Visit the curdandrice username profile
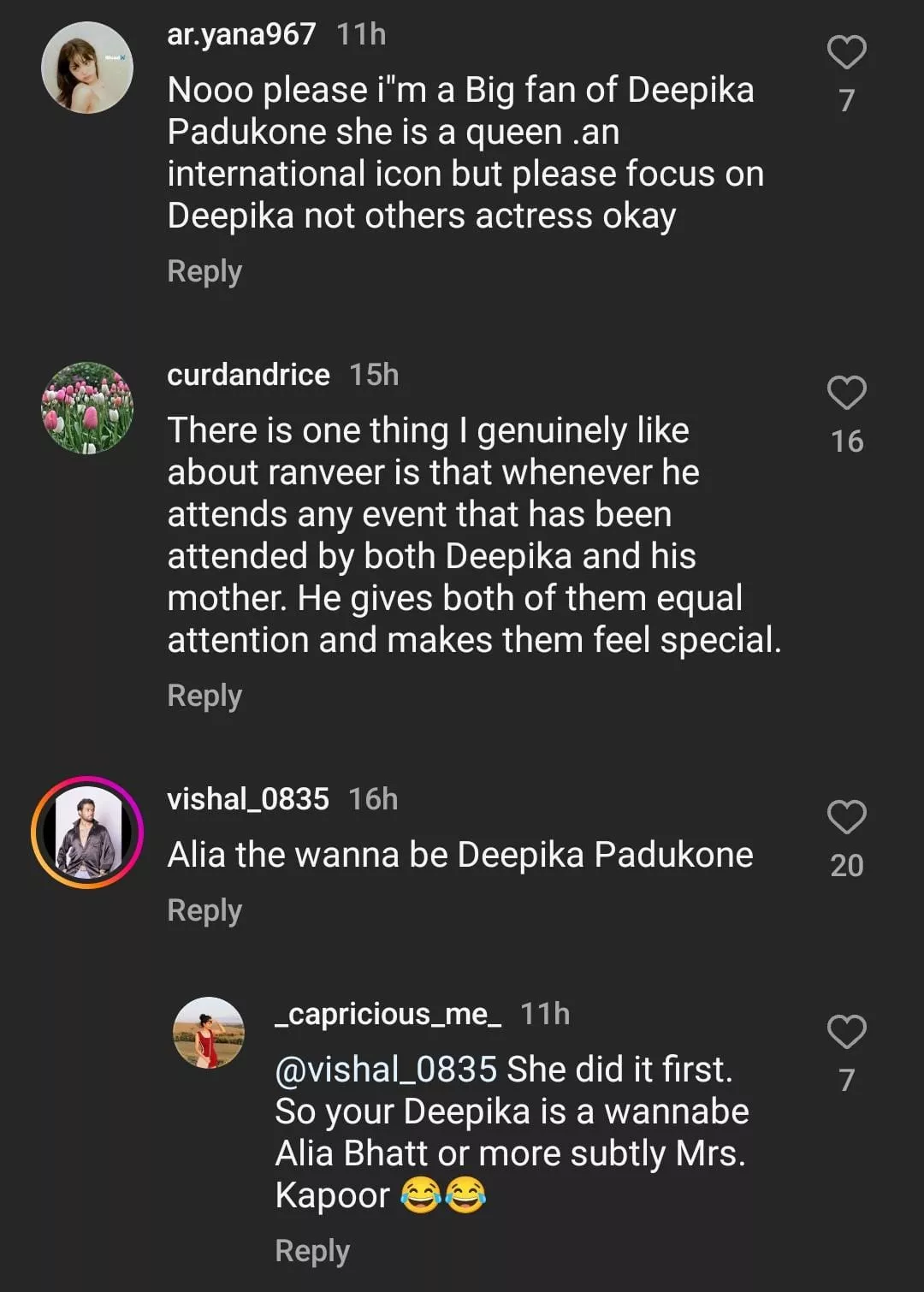Image resolution: width=924 pixels, height=1292 pixels. [x=248, y=375]
